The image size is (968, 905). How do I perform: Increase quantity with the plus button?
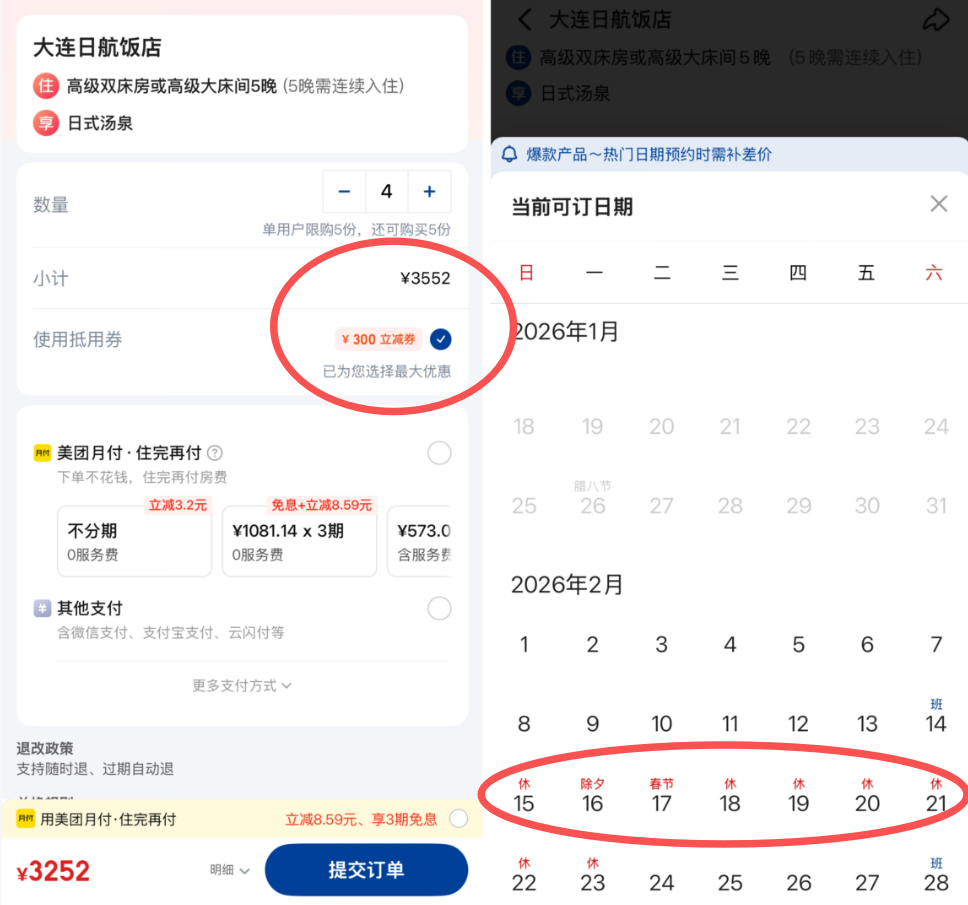[429, 191]
